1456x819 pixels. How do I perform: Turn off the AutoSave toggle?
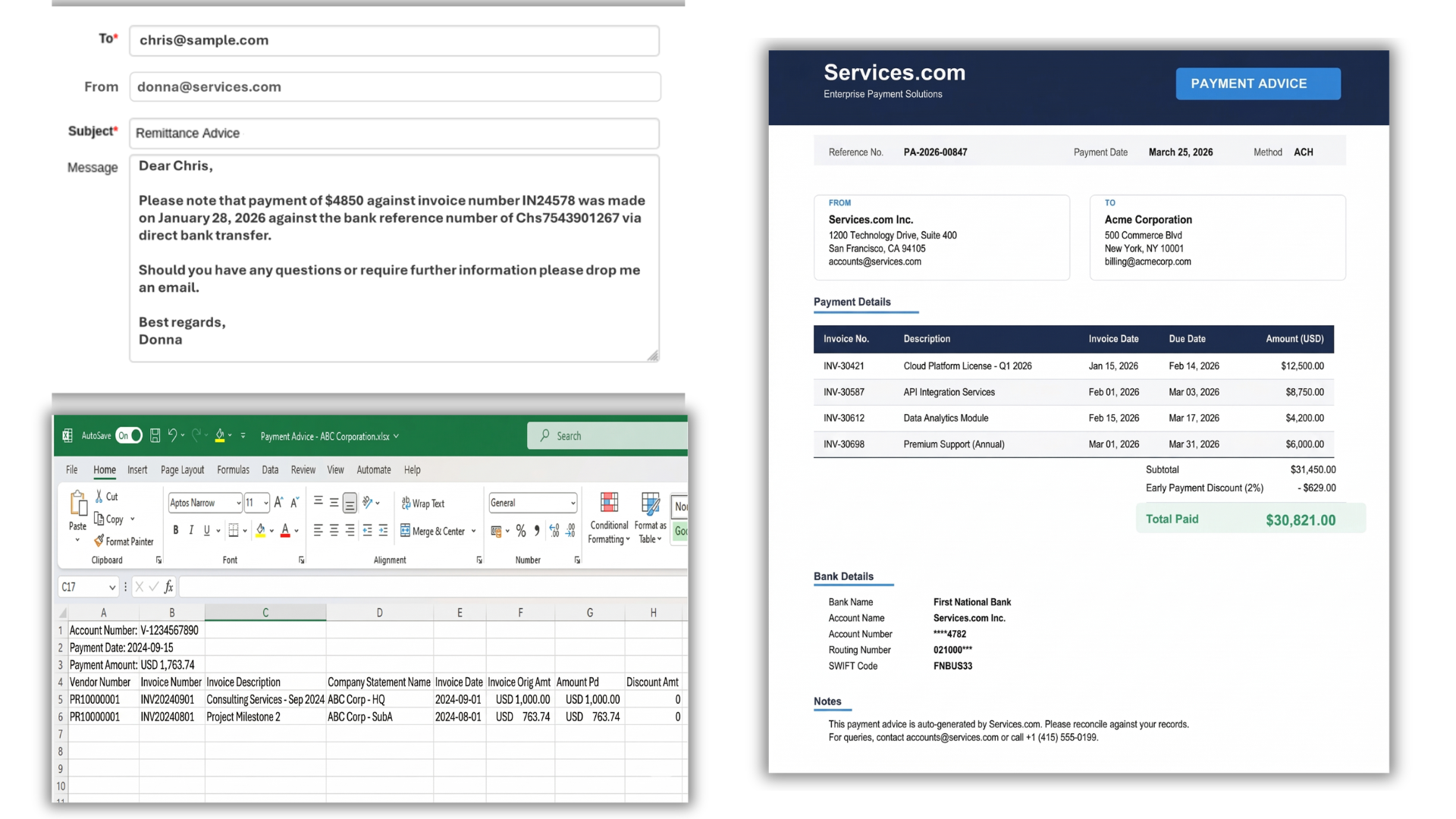tap(129, 435)
